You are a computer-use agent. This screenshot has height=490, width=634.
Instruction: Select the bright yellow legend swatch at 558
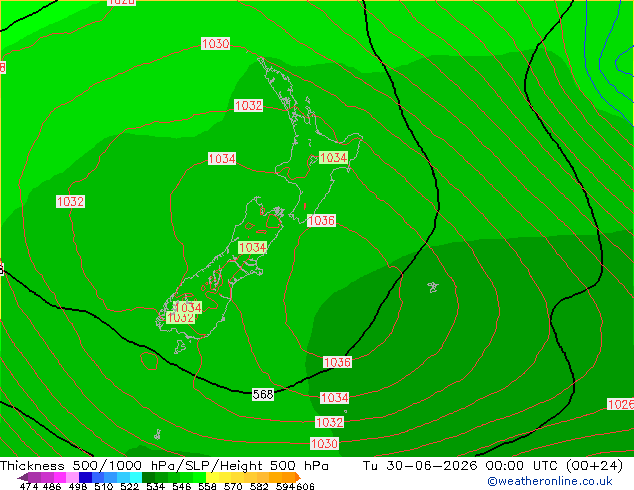tap(213, 477)
